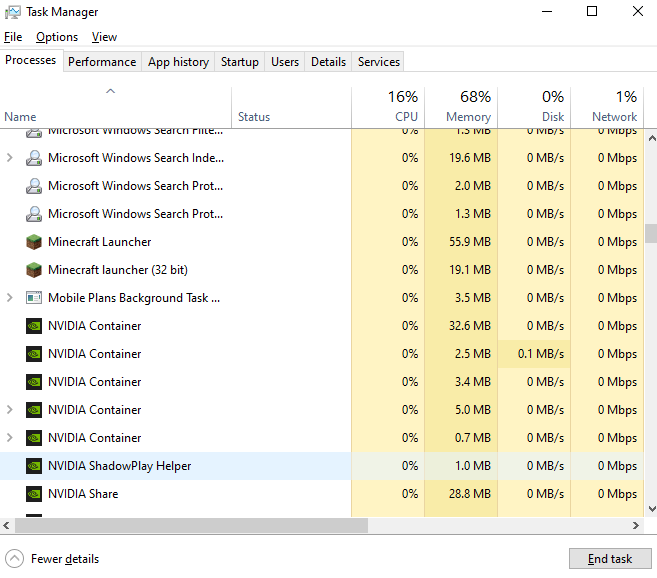Switch to the Startup tab
Screen dimensions: 657x578
pos(239,62)
